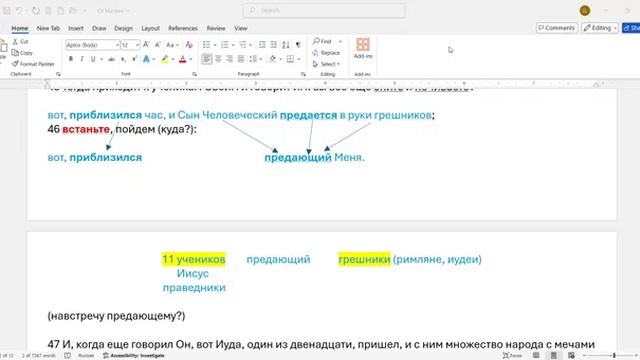The height and width of the screenshot is (360, 640).
Task: Open the user account avatar
Action: pyautogui.click(x=585, y=11)
